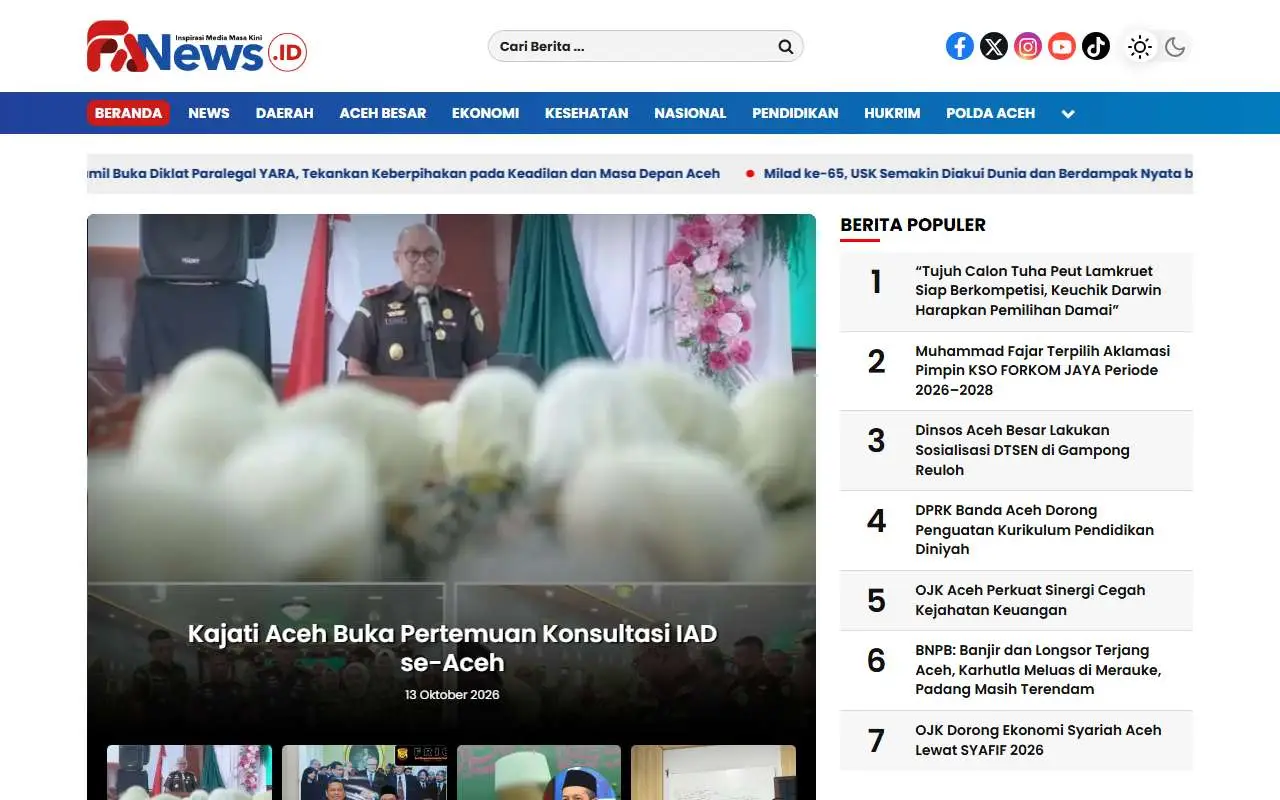Open popular article DPRK Banda Aceh Kurikulum Diniyah

(x=1034, y=530)
